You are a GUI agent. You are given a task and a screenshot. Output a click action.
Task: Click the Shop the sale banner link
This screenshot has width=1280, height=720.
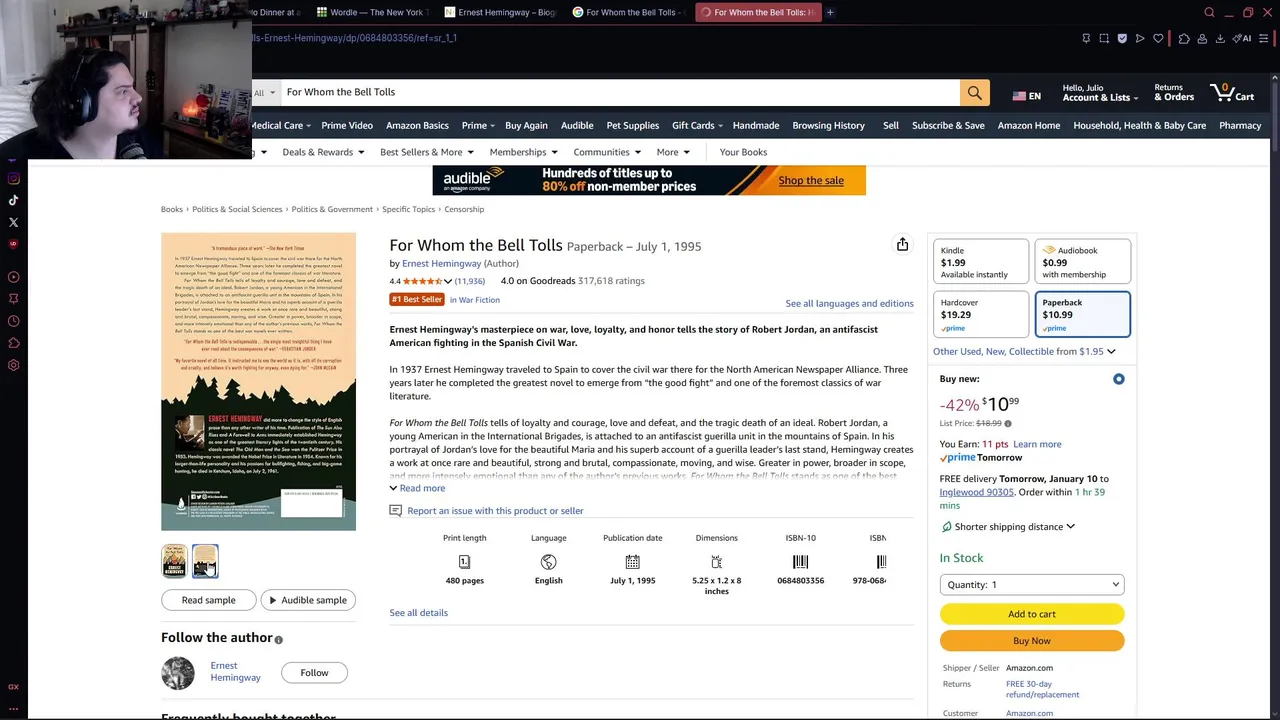coord(811,180)
